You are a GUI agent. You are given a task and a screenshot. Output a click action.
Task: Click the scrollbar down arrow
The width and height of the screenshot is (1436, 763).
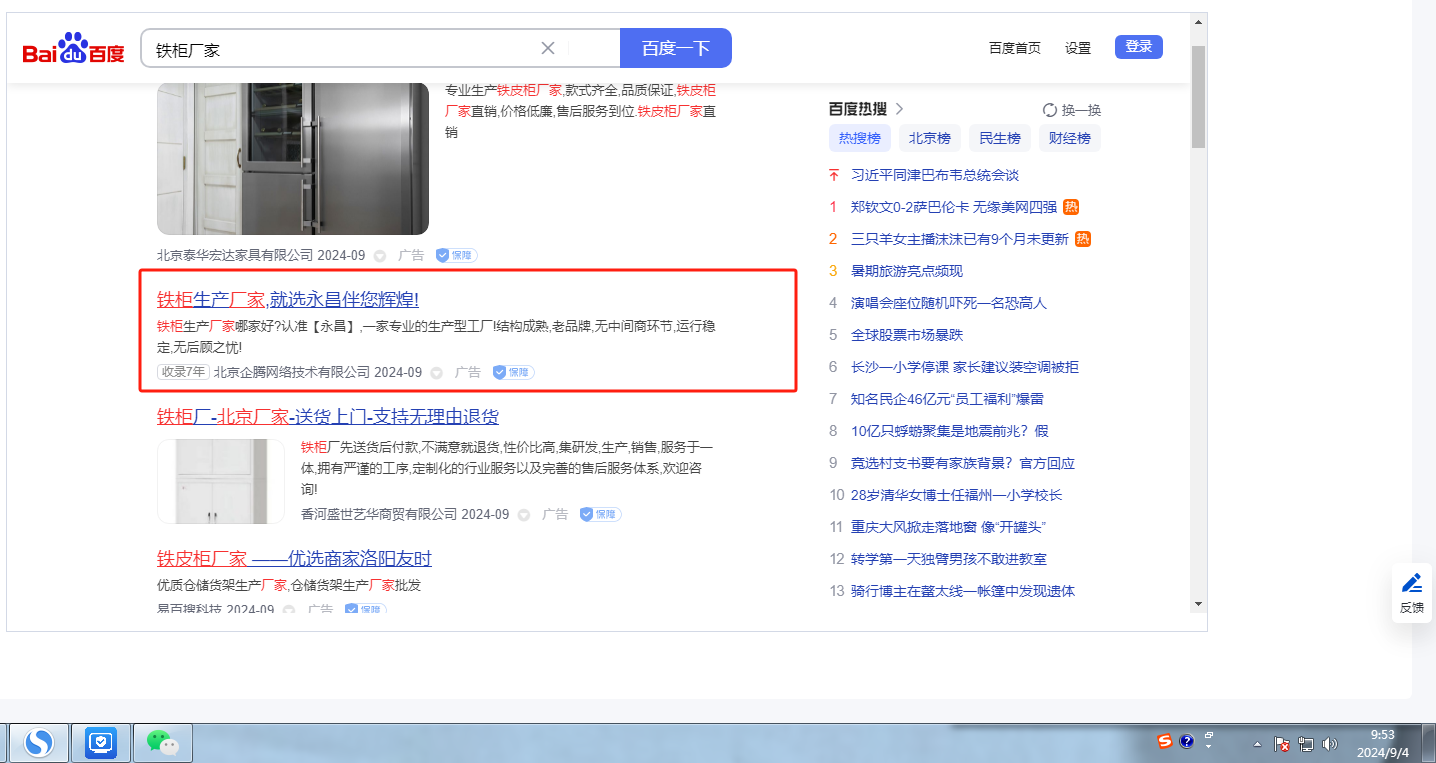[1198, 604]
